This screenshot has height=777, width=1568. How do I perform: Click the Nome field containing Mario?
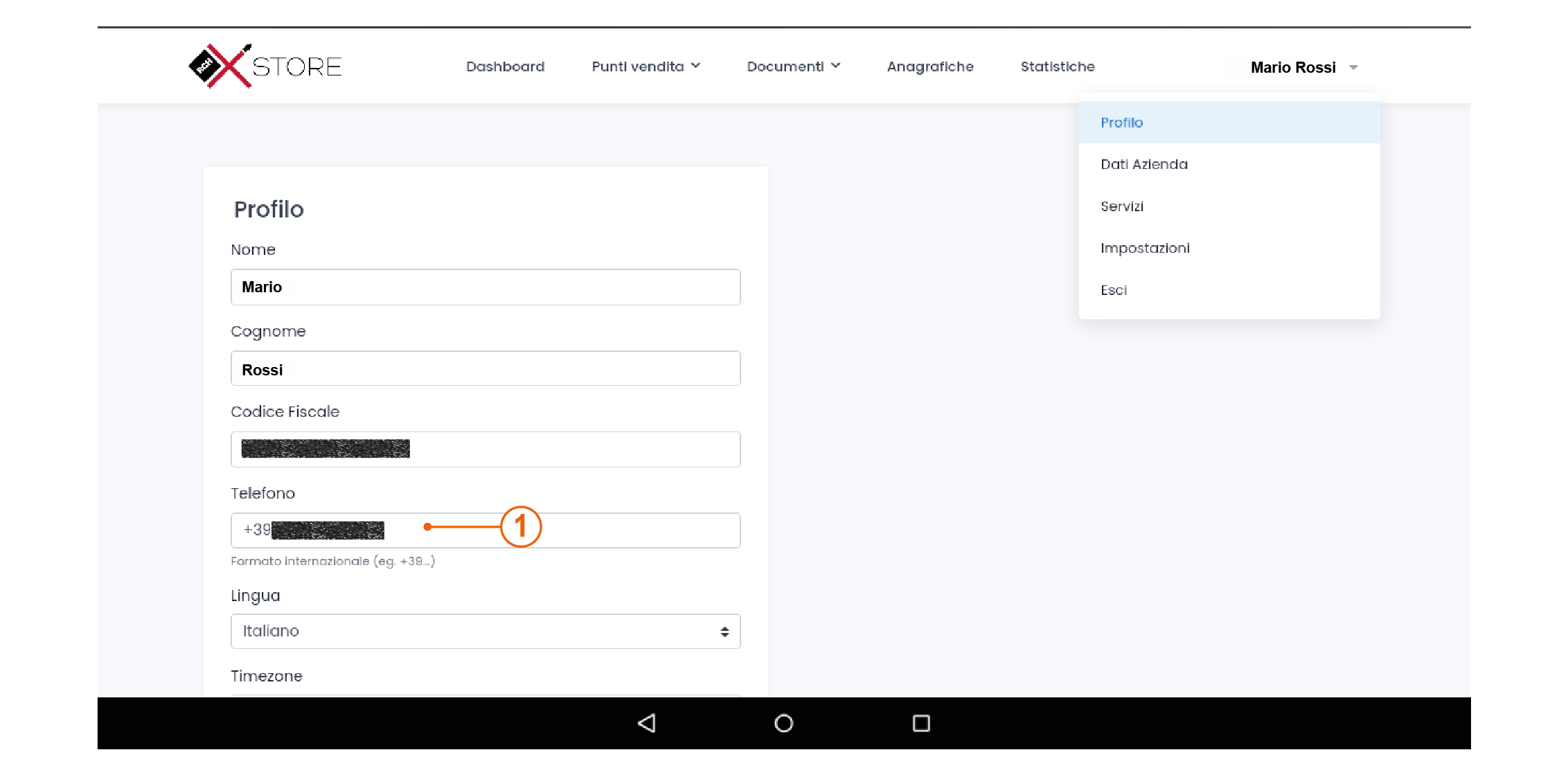[485, 287]
